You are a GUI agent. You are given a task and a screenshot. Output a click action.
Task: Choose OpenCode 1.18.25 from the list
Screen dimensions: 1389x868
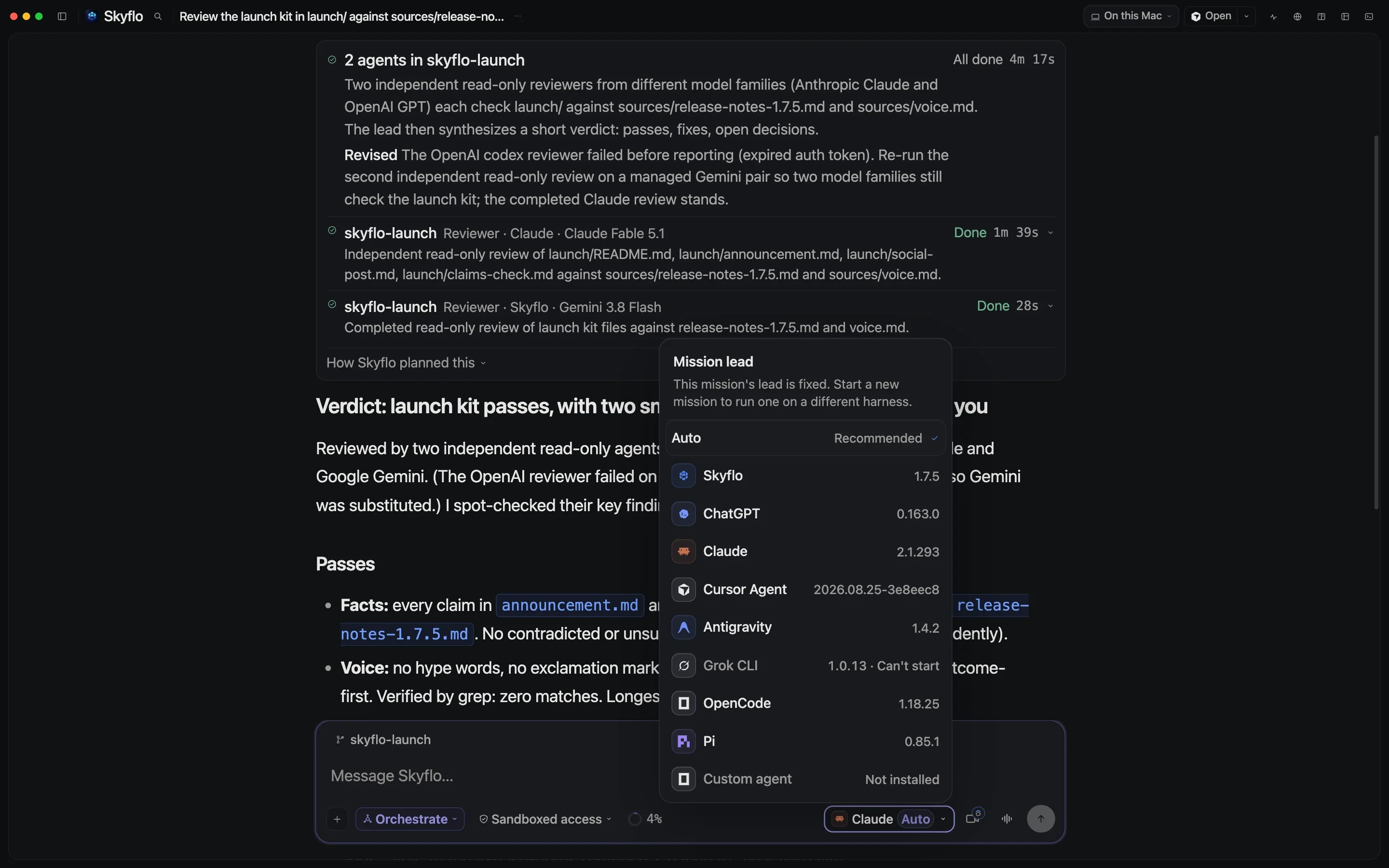805,703
